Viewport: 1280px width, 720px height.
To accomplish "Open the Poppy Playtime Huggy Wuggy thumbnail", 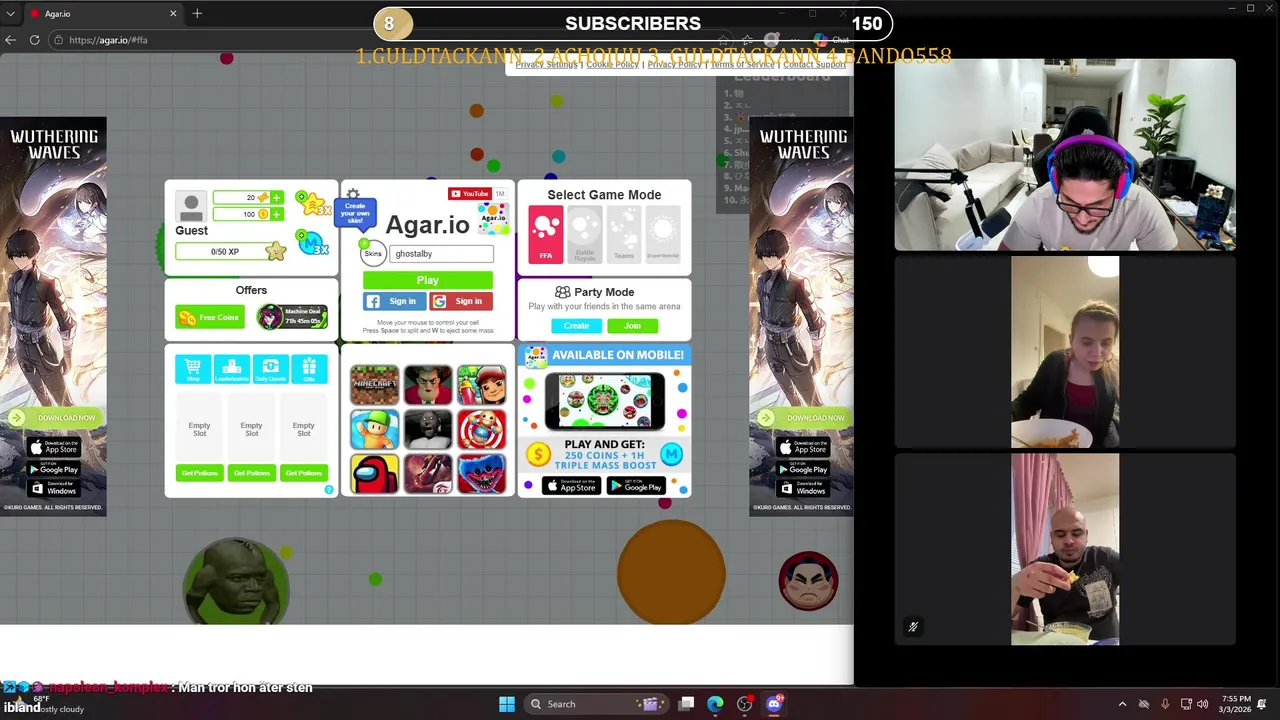I will [481, 474].
